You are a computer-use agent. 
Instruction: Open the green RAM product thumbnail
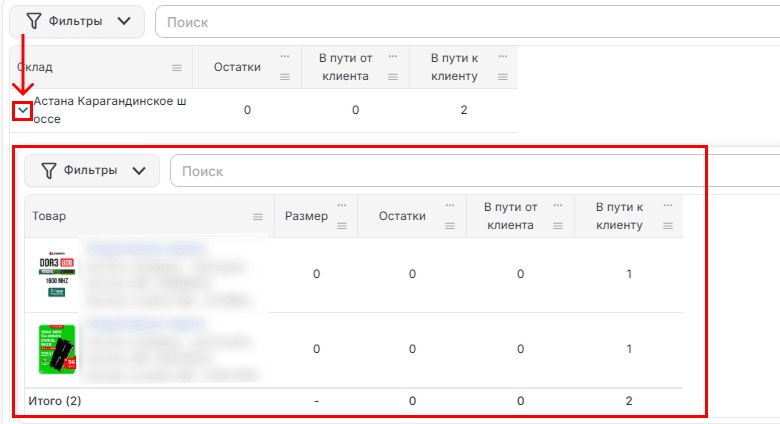[x=57, y=349]
